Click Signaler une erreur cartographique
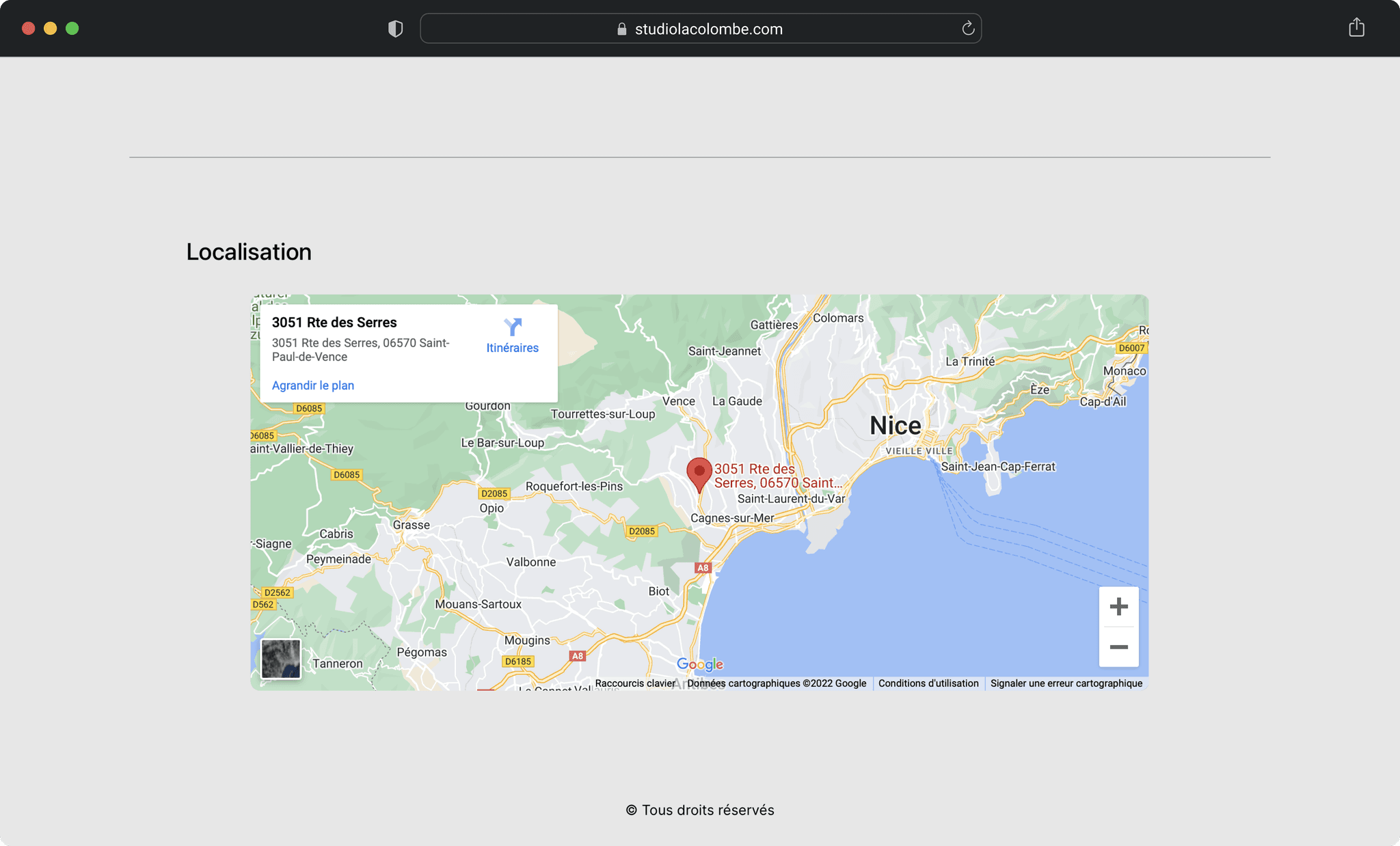This screenshot has width=1400, height=846. (x=1066, y=683)
